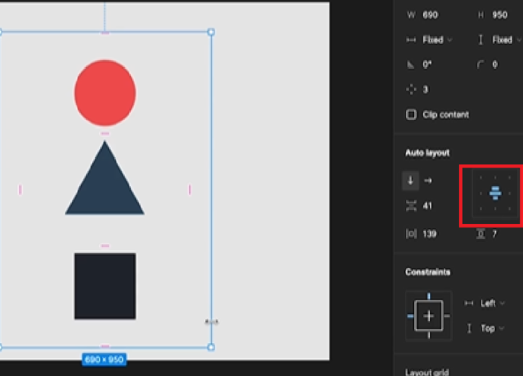Click the top constraint bar in constraints widget
The image size is (523, 377).
(429, 296)
